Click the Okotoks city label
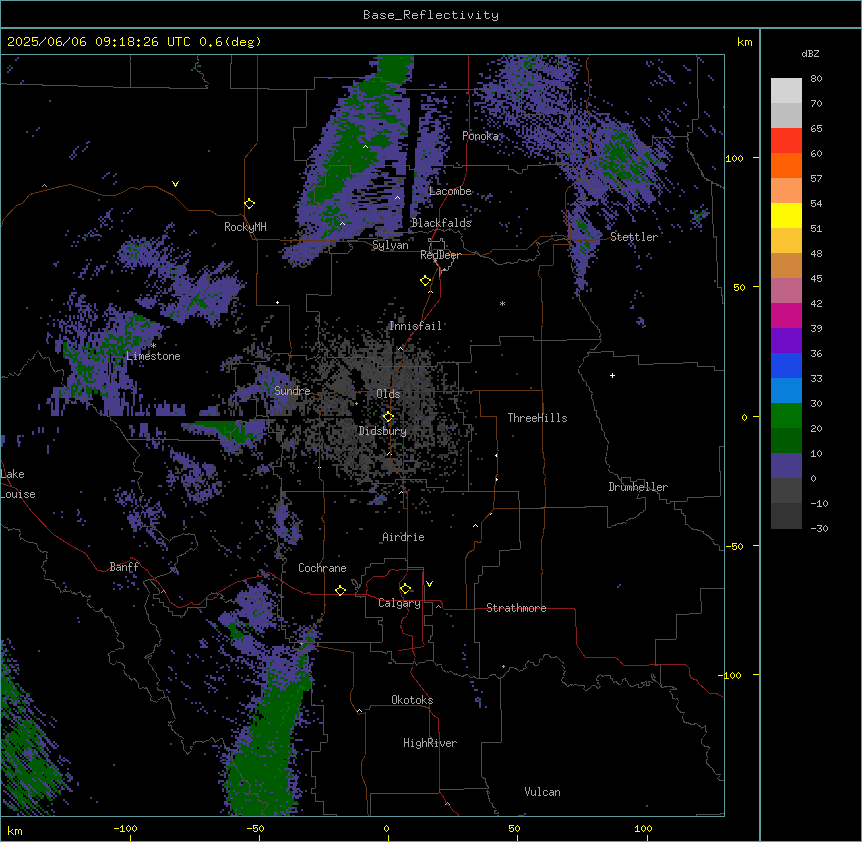The image size is (862, 842). pyautogui.click(x=412, y=700)
